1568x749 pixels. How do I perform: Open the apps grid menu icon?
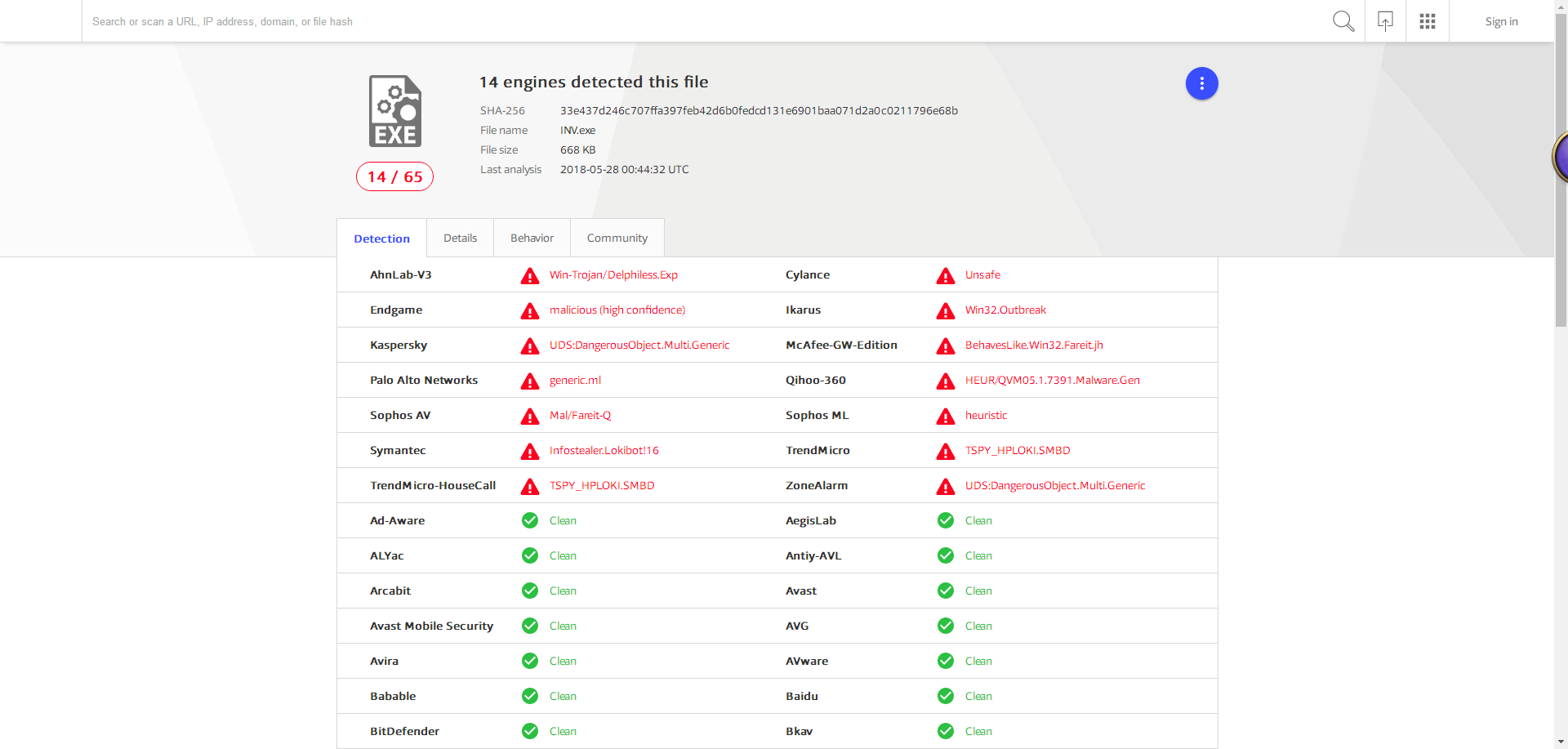tap(1428, 21)
